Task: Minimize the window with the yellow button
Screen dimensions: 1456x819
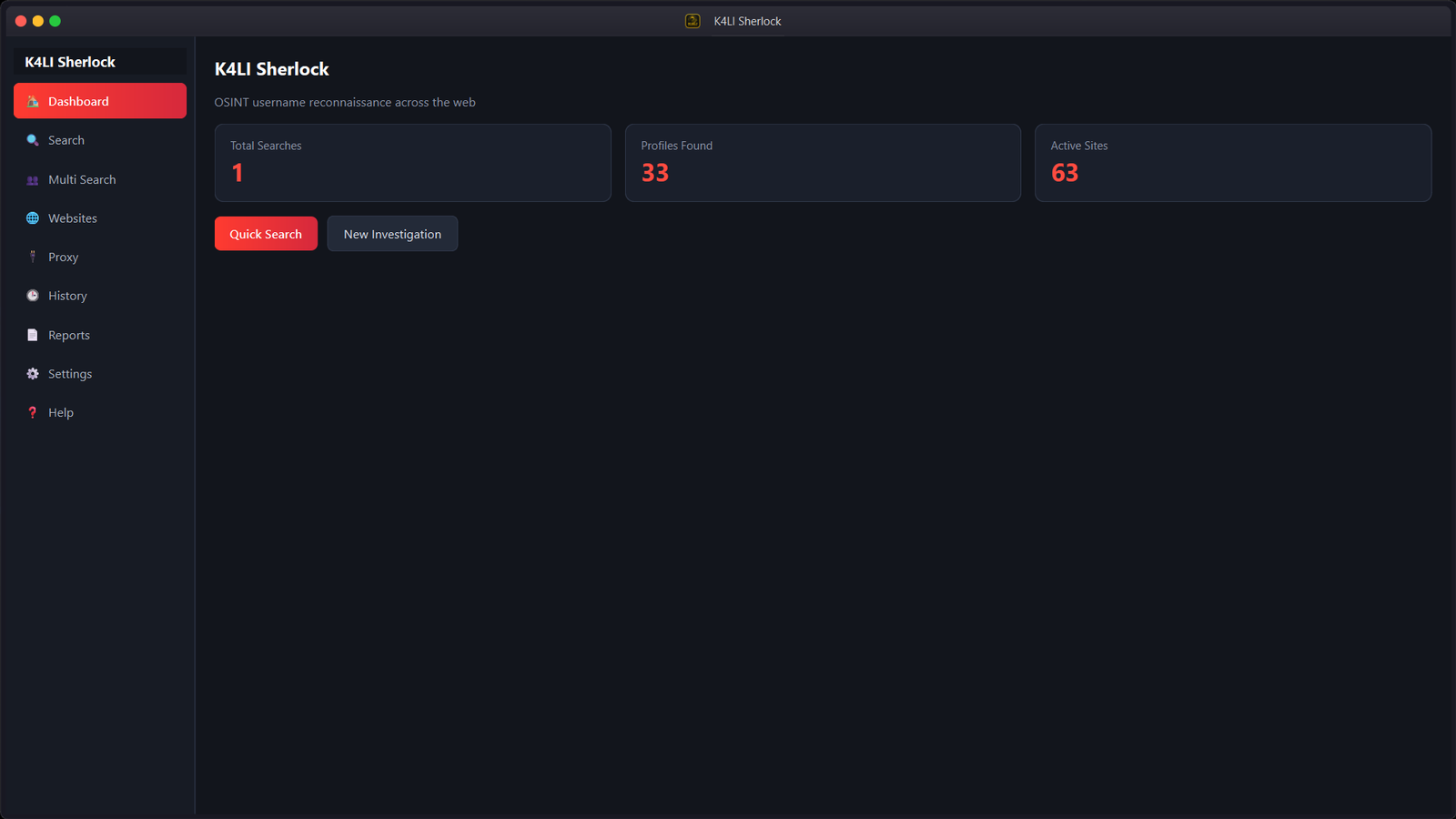Action: pyautogui.click(x=38, y=21)
